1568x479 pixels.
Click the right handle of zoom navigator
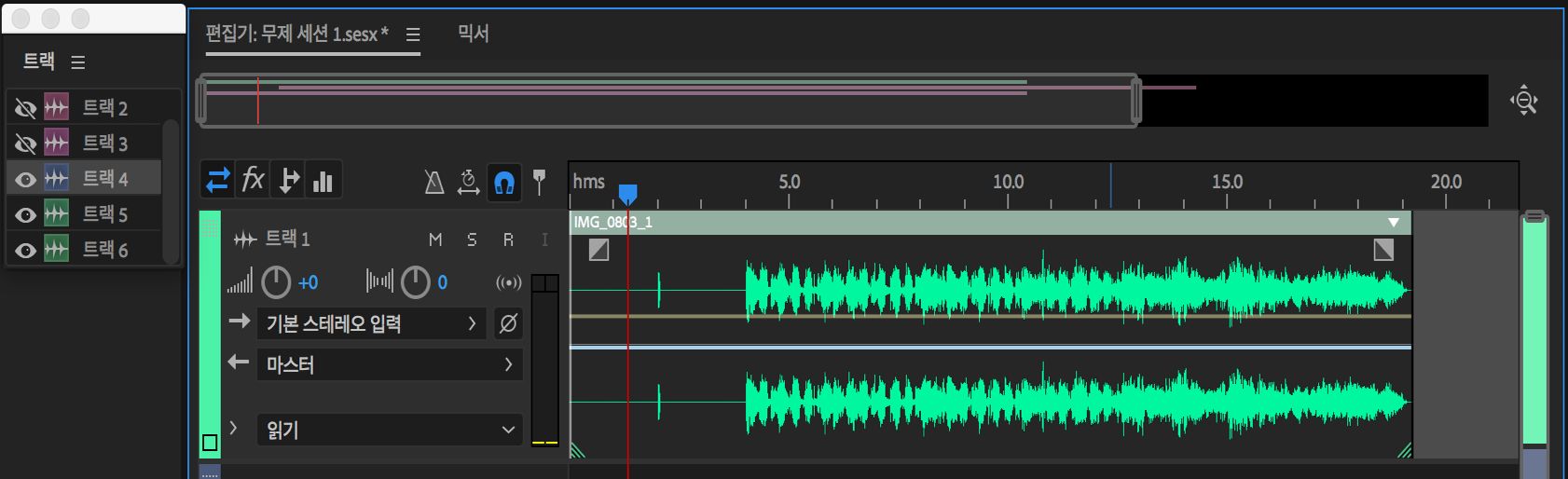point(1135,101)
